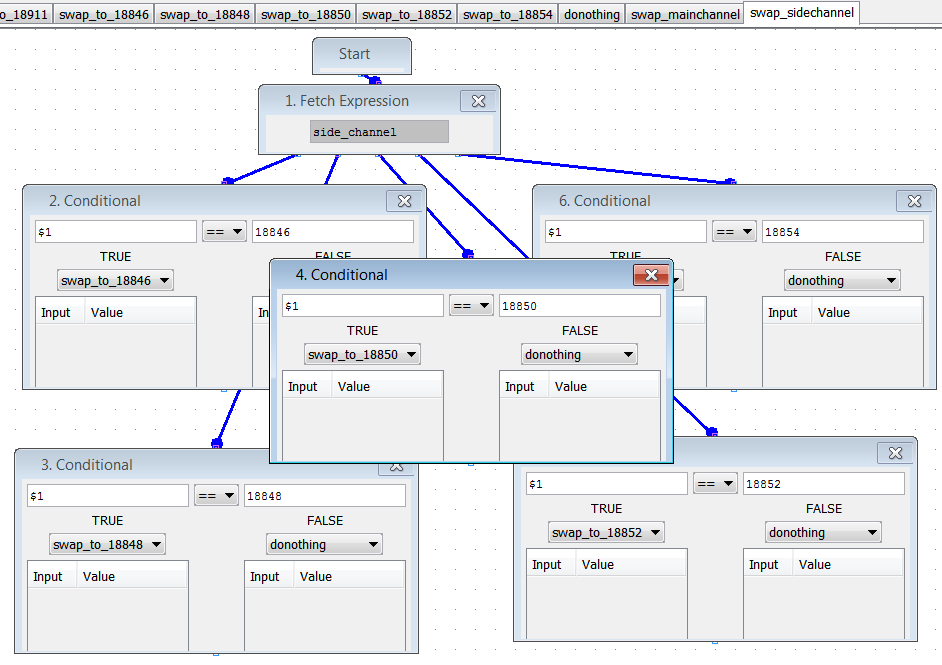Click the $1 field in 6. Conditional
This screenshot has height=665, width=942.
tap(626, 232)
